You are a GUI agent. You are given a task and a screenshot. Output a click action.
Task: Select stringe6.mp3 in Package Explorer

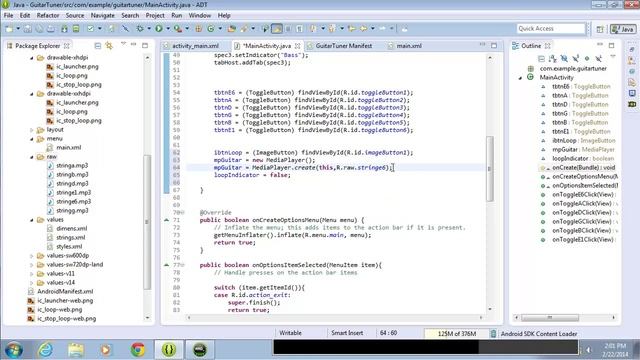73,202
